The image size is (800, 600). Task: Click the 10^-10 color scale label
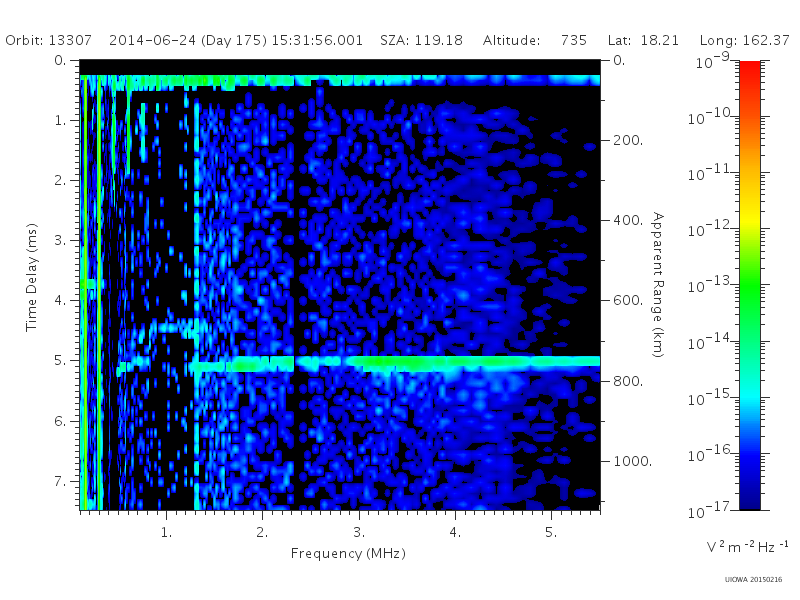711,117
